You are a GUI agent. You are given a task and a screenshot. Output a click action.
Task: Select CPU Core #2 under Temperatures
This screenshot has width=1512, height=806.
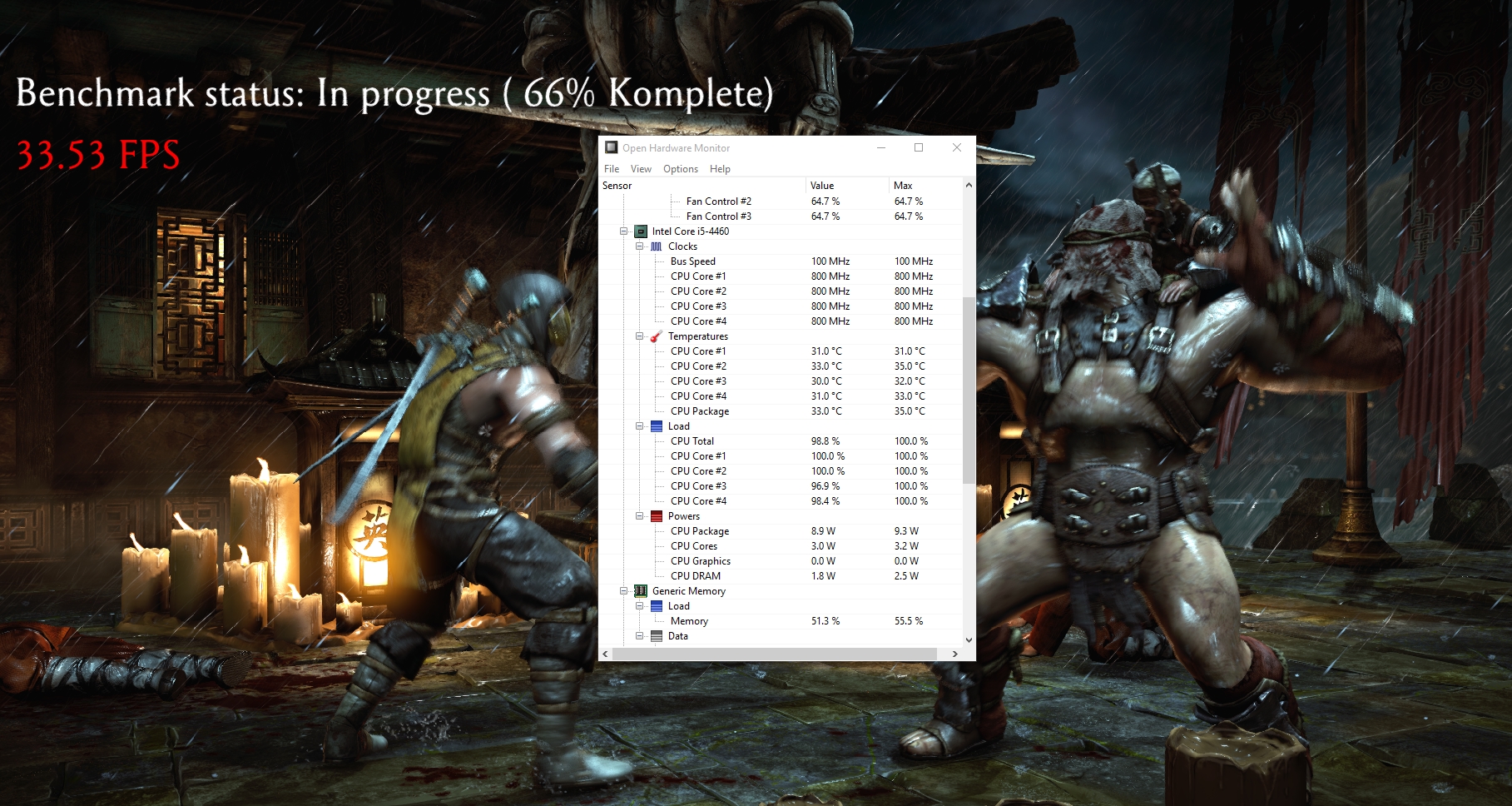click(x=781, y=366)
